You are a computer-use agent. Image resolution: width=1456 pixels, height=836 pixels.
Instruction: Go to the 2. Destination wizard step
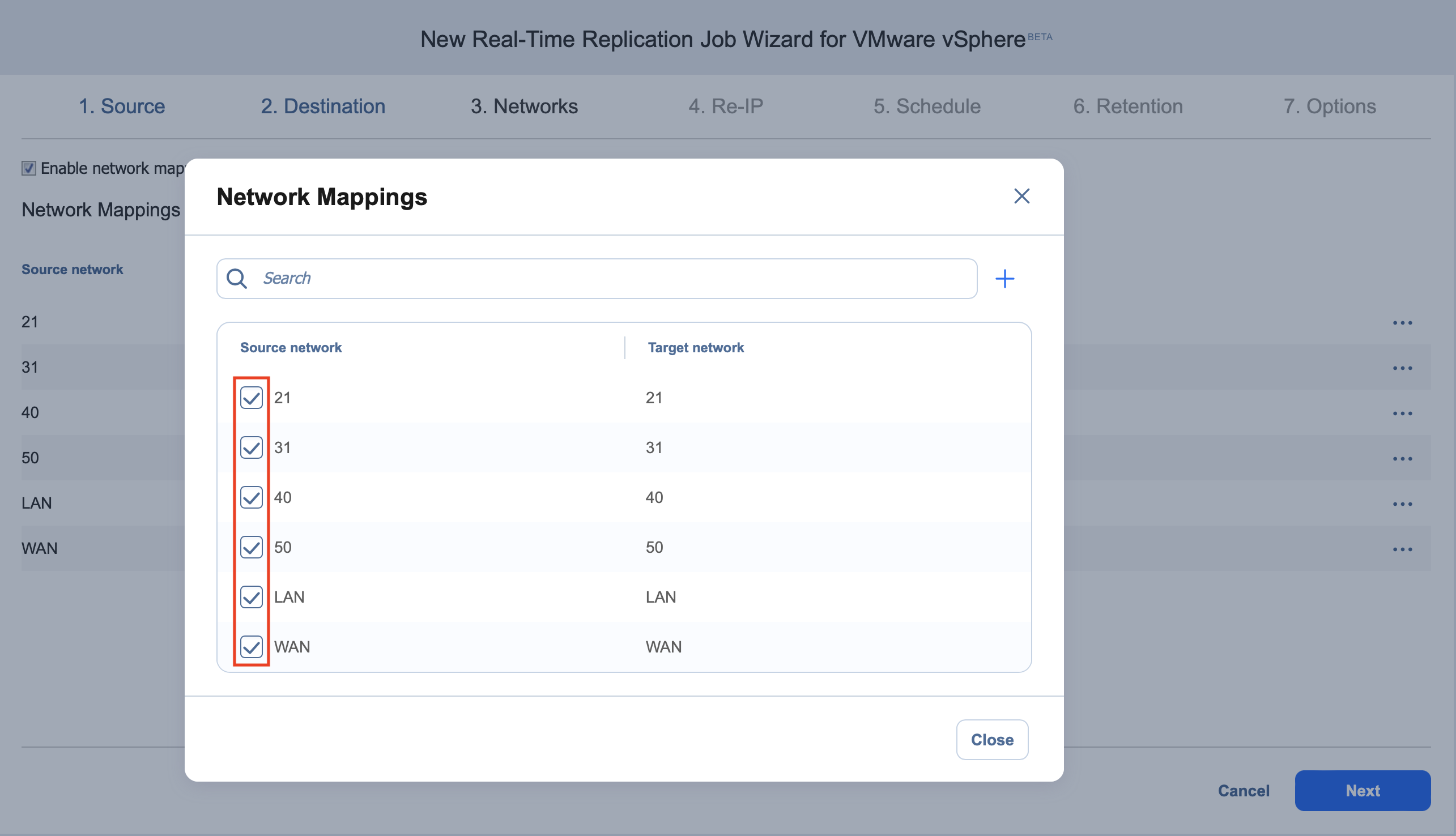click(323, 106)
